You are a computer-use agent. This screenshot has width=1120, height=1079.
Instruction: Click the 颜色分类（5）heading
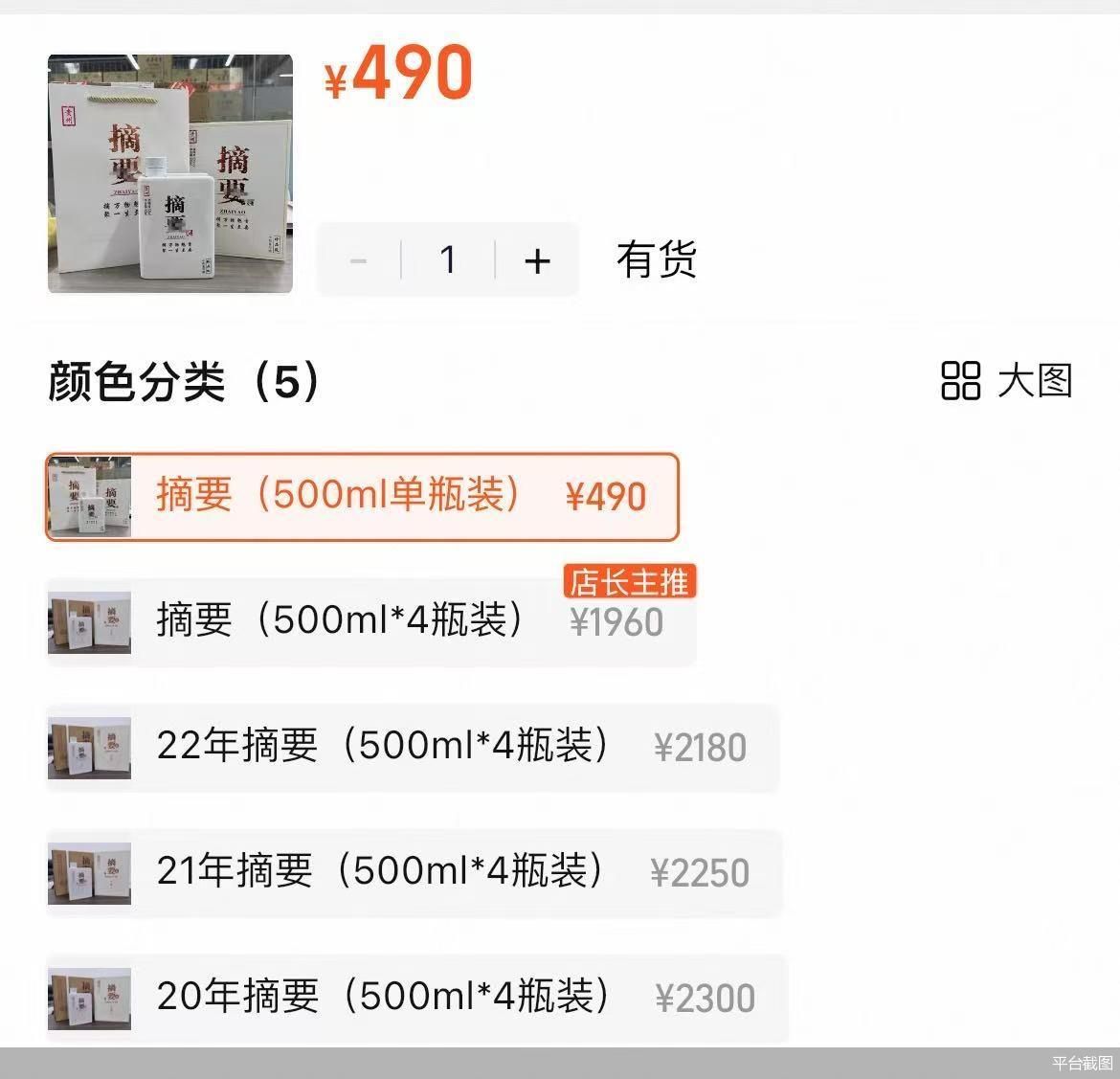tap(185, 381)
